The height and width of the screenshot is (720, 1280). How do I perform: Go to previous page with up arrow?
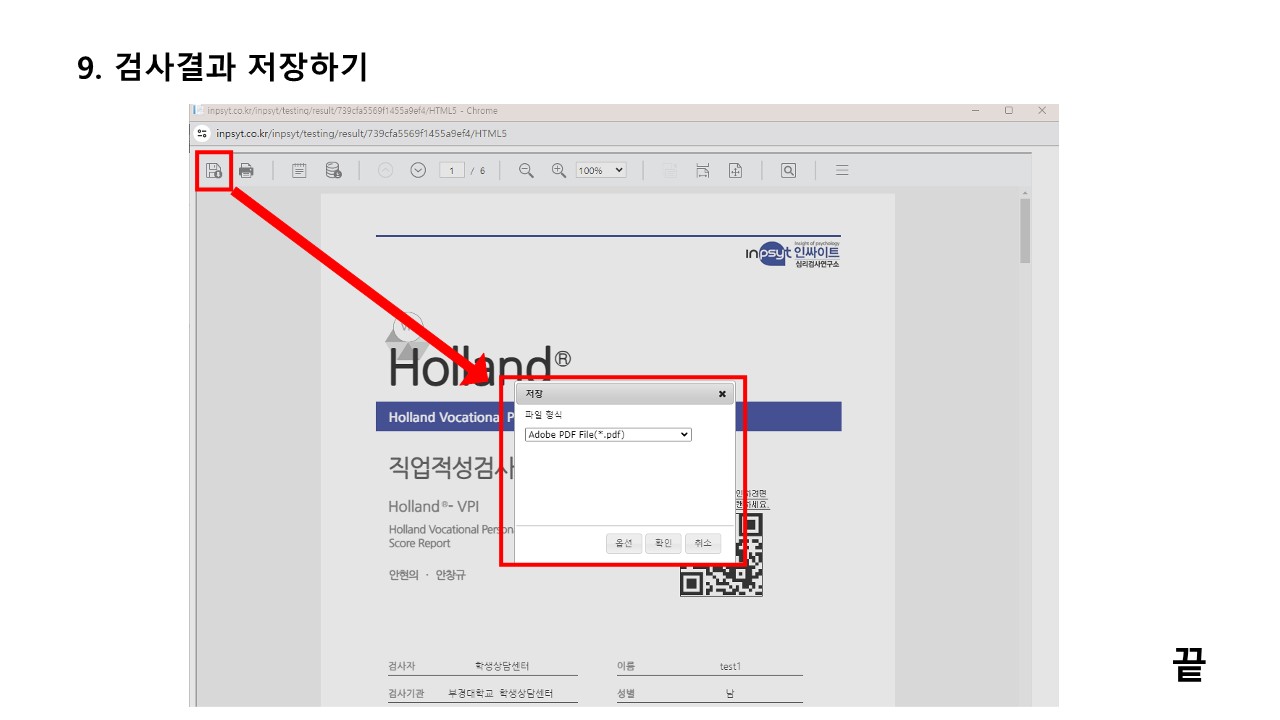385,170
